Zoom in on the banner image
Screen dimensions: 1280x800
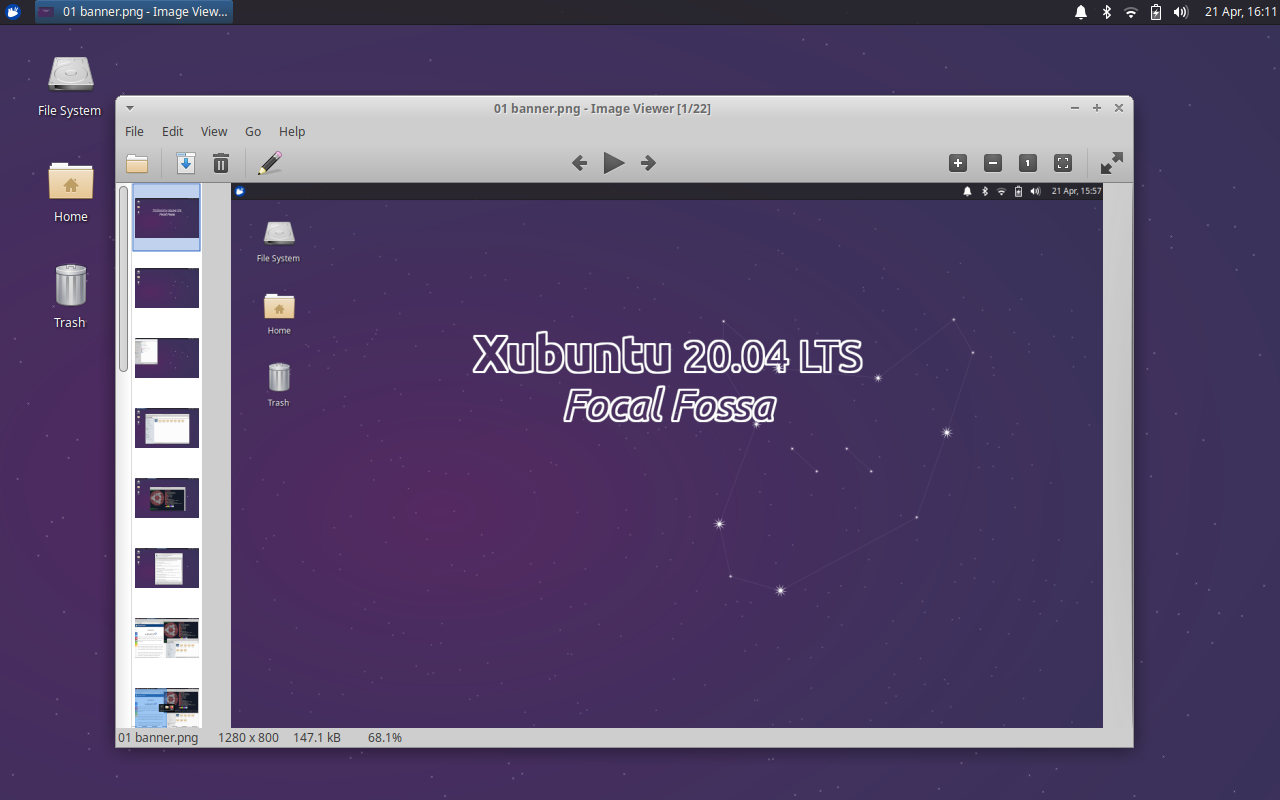point(957,162)
